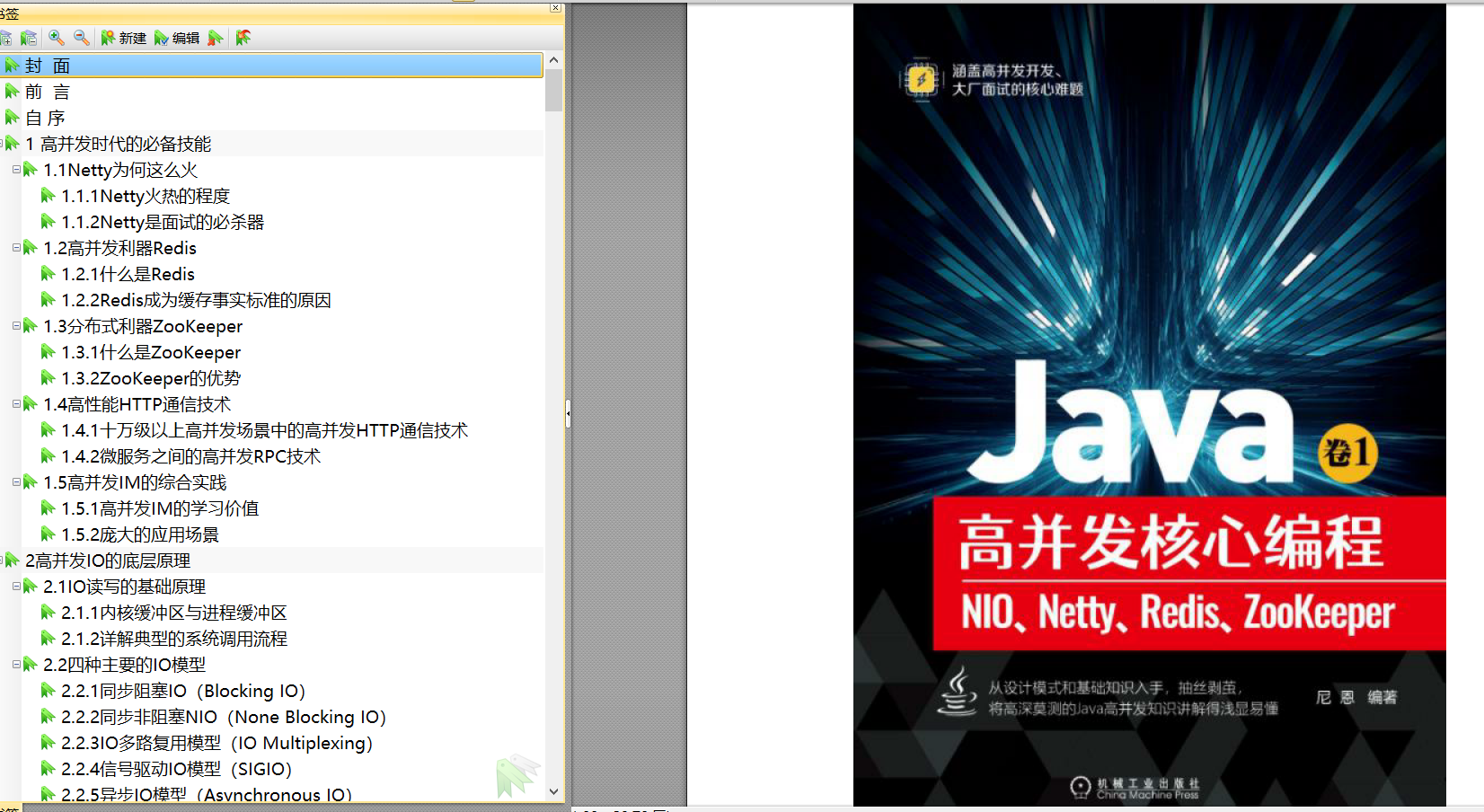Open bookmark 1.2.2Redis成为缓存事实标准的原因
The height and width of the screenshot is (812, 1484).
pyautogui.click(x=196, y=300)
